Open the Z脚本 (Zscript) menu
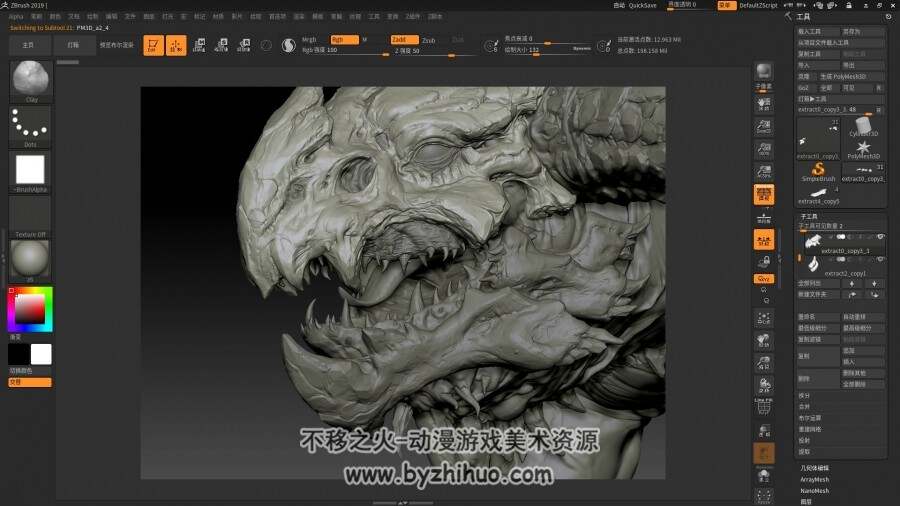This screenshot has width=900, height=506. [x=435, y=17]
